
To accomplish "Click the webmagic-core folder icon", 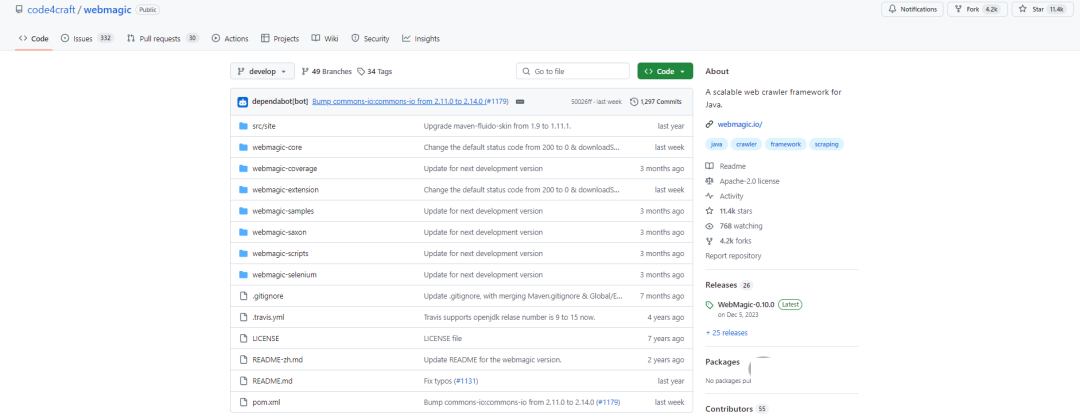I will (243, 147).
